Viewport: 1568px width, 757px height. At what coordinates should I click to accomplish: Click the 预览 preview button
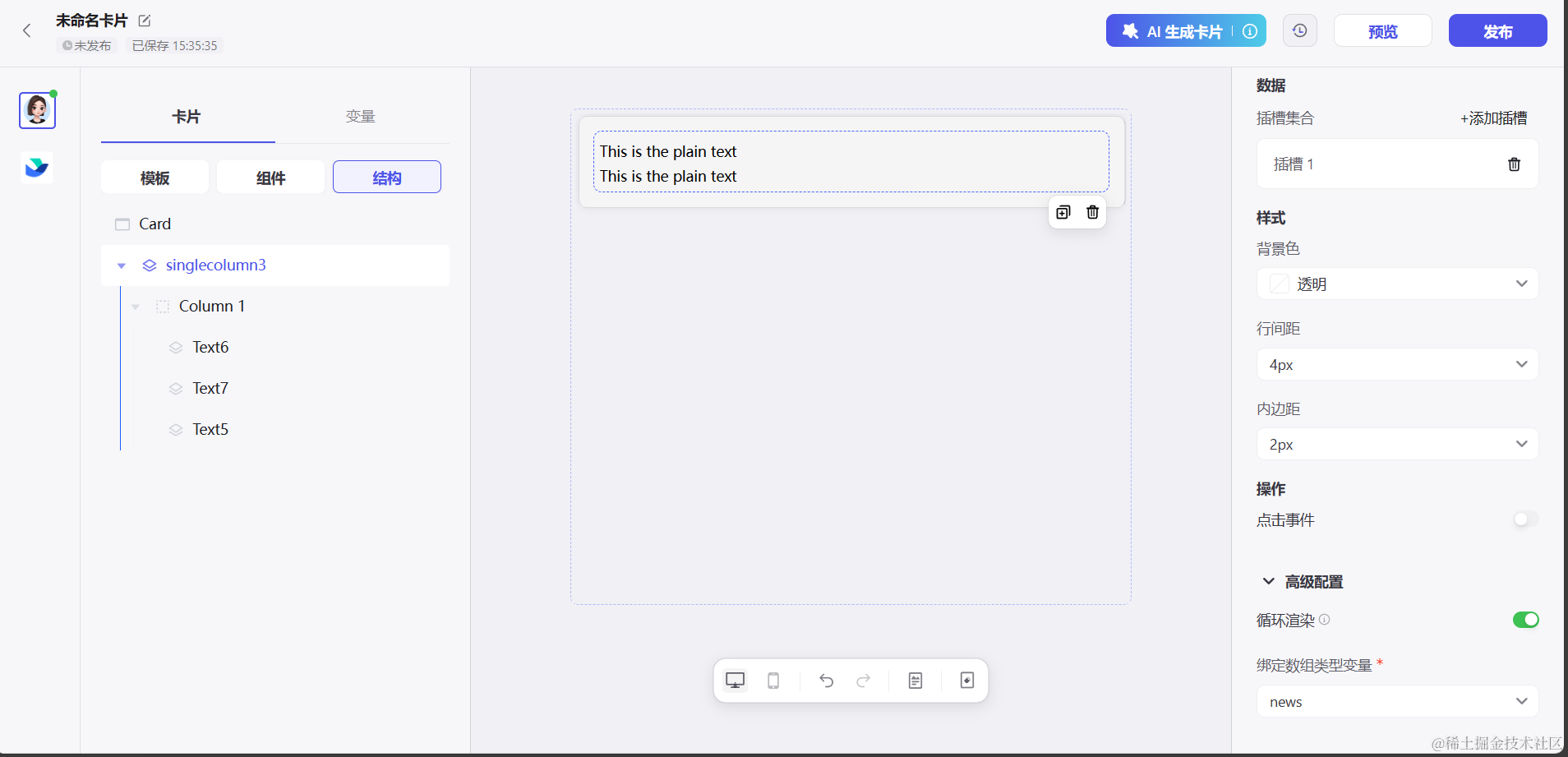coord(1383,31)
